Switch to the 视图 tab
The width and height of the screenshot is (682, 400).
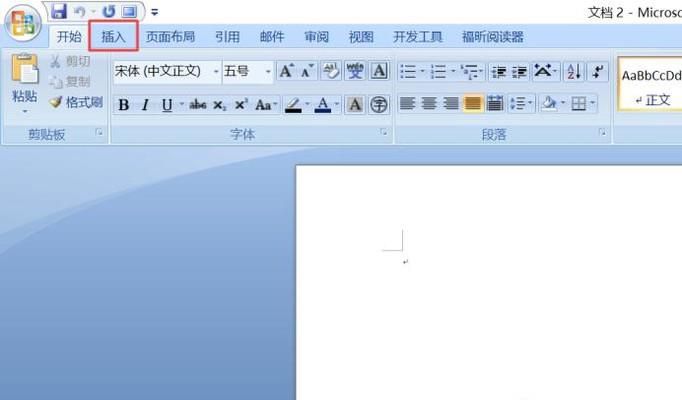(x=361, y=37)
